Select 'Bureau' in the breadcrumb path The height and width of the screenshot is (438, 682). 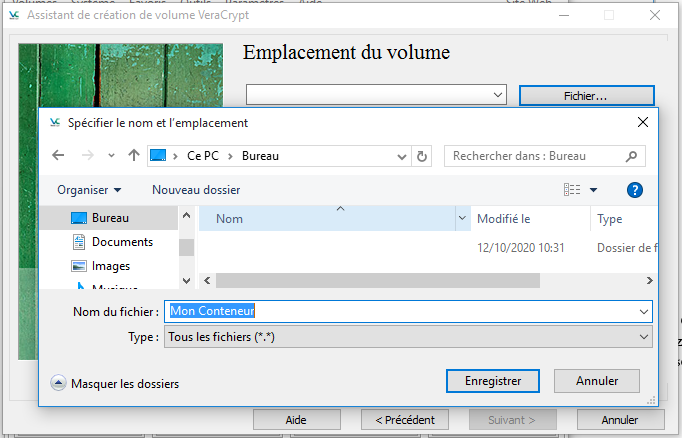coord(260,156)
